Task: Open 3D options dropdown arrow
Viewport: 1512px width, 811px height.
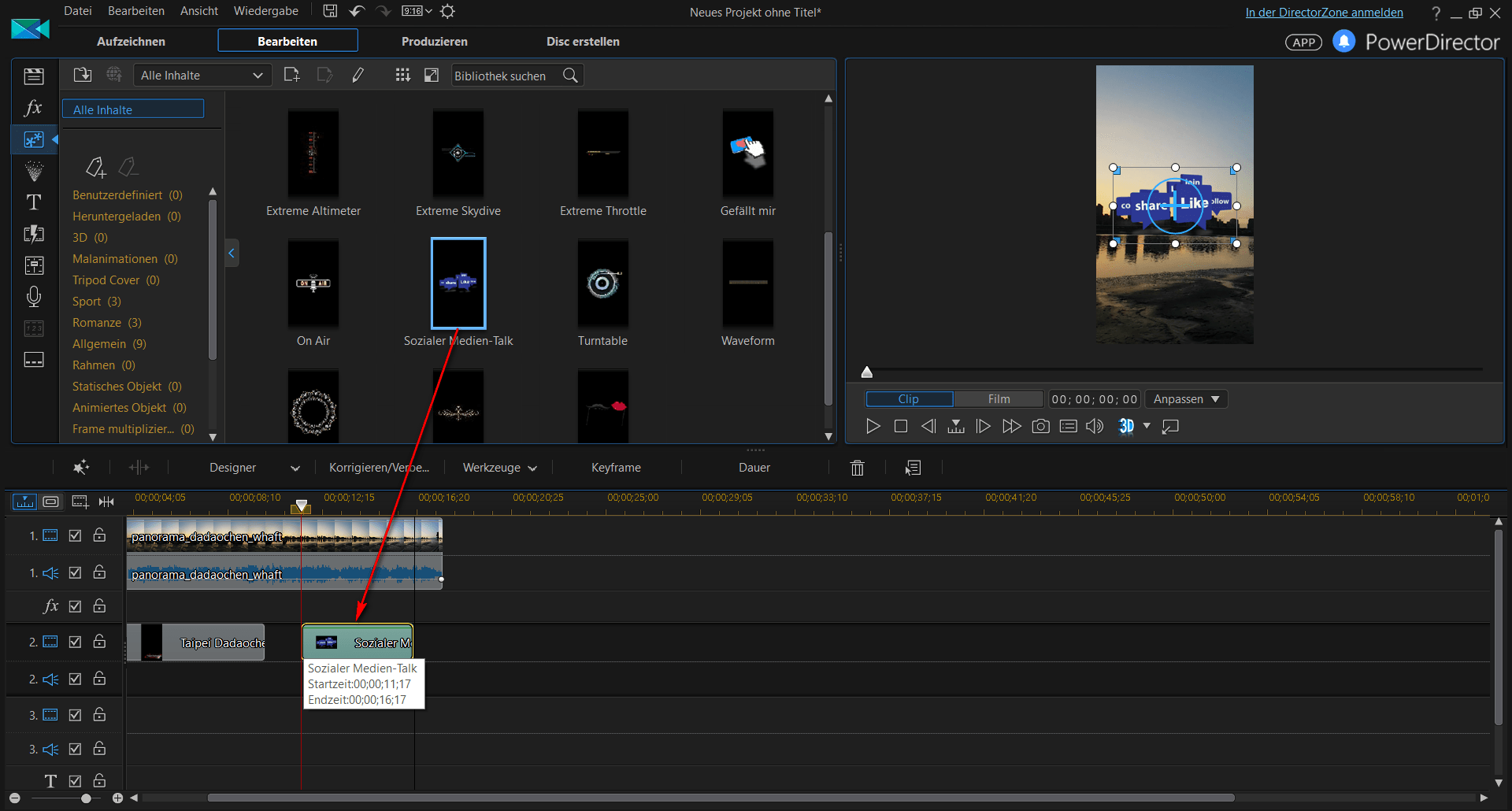Action: (1147, 426)
